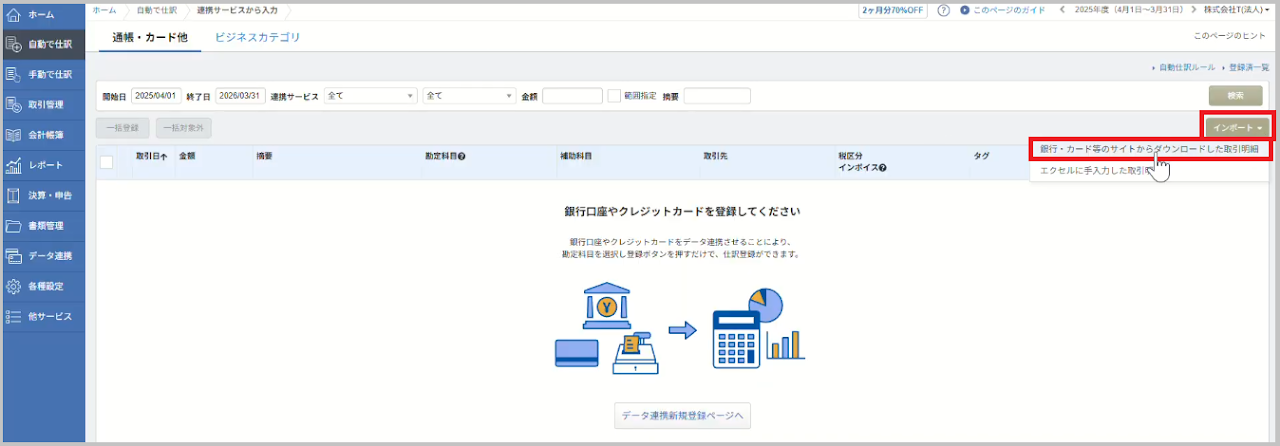Open the 自動仕訳ルール link

click(1187, 67)
